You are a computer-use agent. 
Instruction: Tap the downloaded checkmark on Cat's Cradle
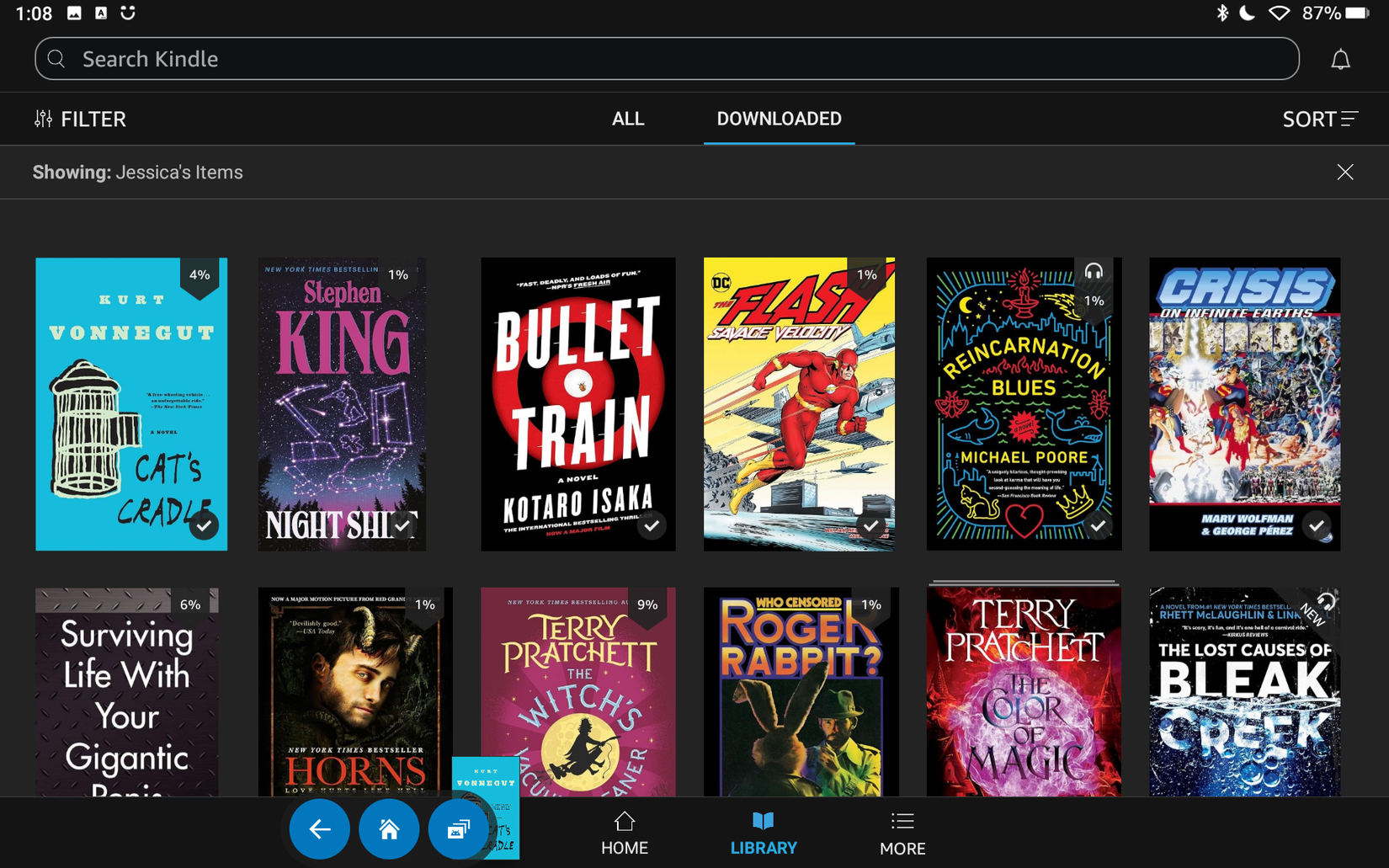click(x=204, y=526)
